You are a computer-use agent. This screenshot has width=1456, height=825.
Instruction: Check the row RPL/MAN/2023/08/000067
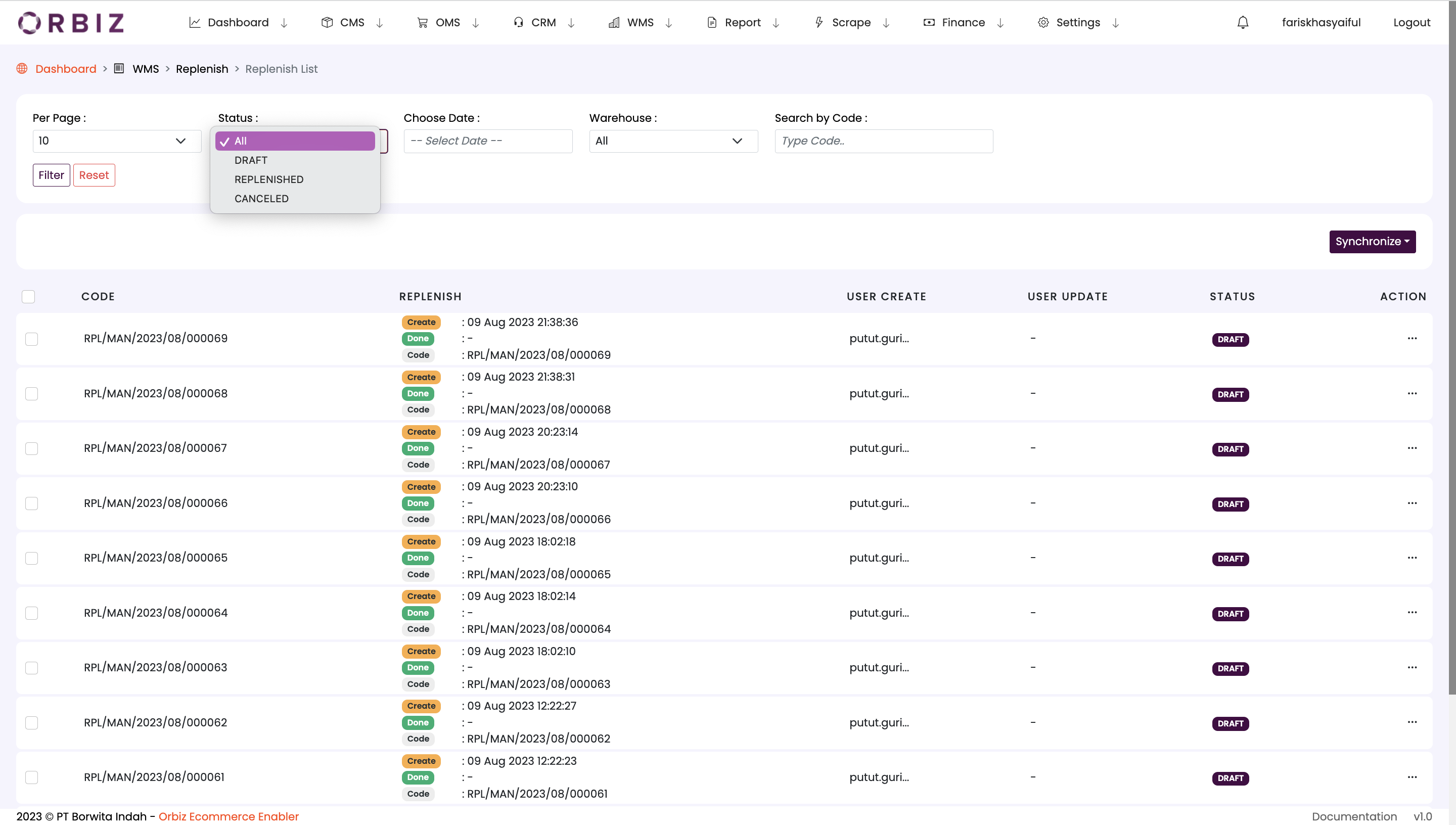pyautogui.click(x=32, y=449)
